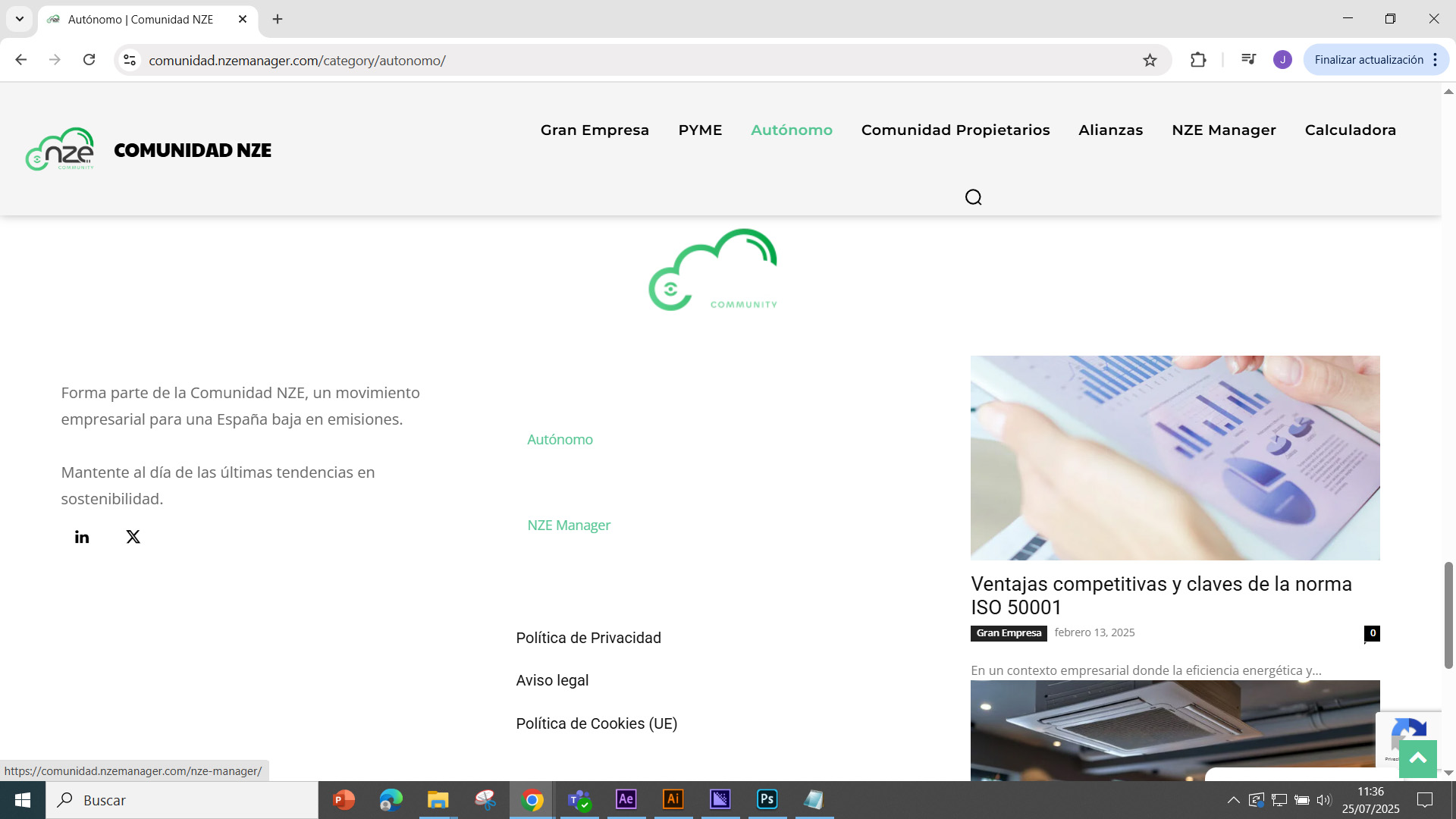Open File Explorer from the taskbar
The image size is (1456, 819).
pos(438,800)
